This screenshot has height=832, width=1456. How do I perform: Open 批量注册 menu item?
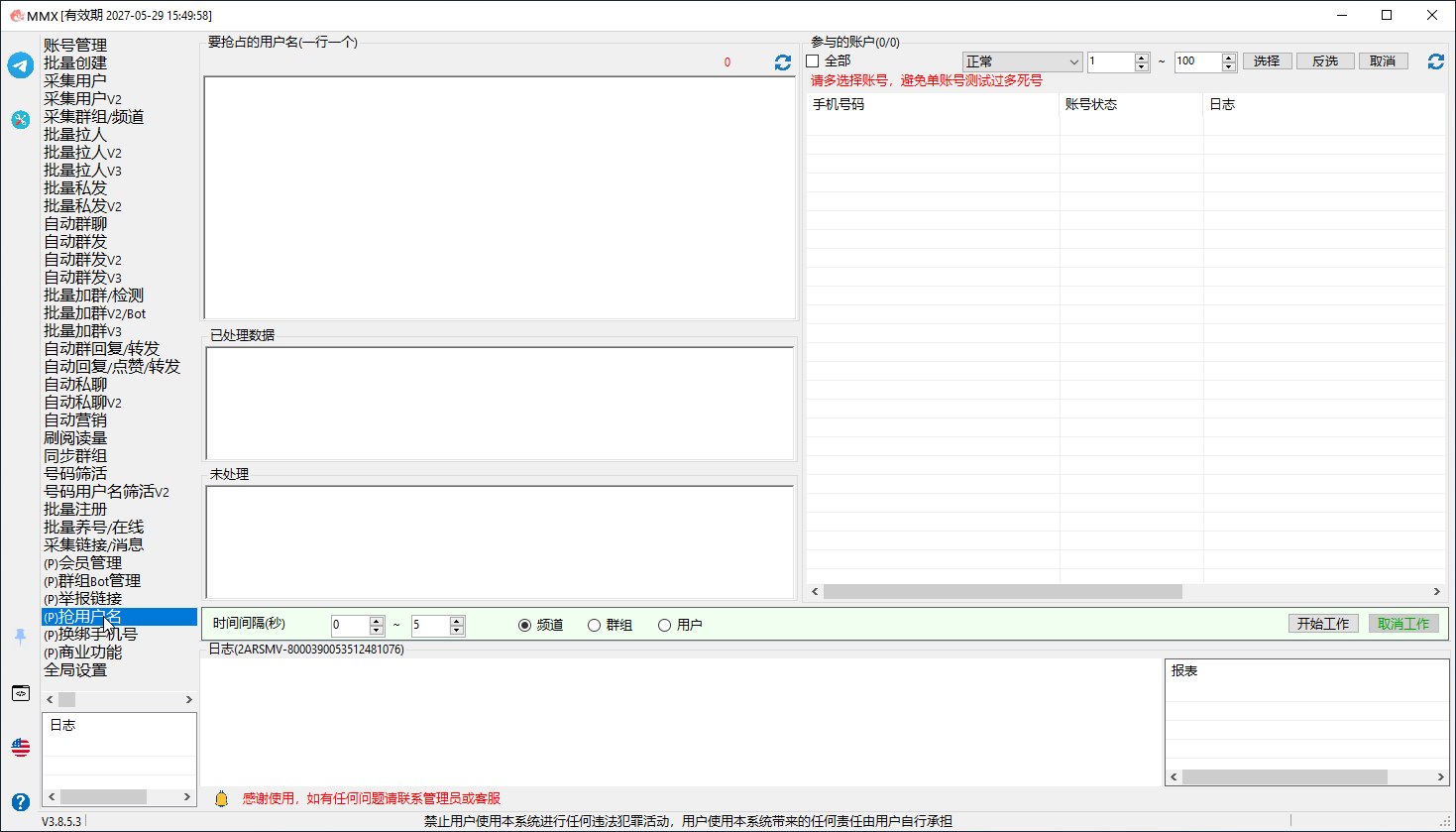75,510
